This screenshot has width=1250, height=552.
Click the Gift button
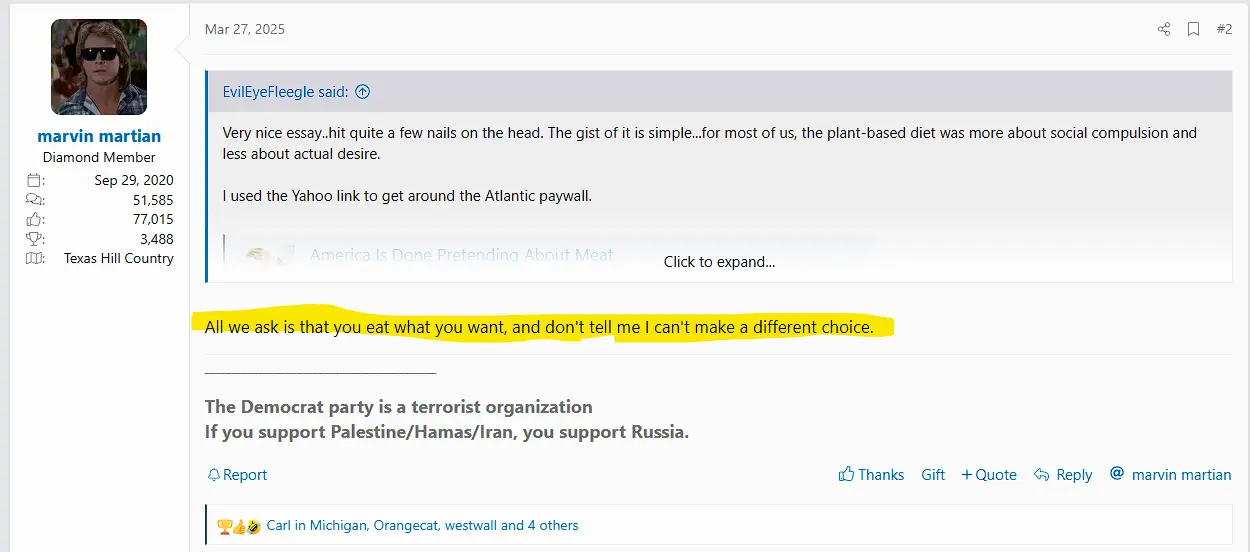(933, 475)
